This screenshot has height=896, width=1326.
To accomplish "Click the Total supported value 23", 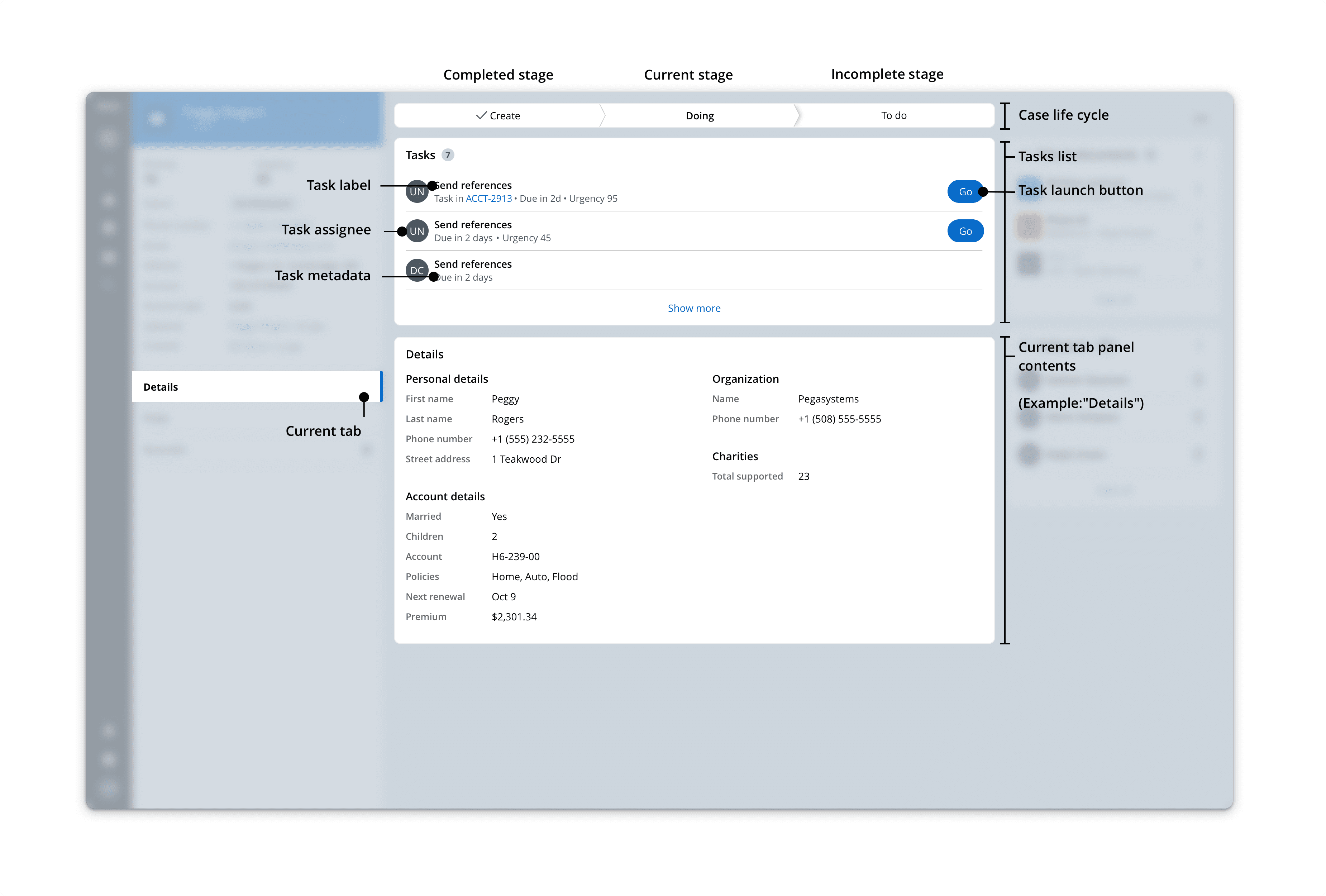I will (803, 477).
